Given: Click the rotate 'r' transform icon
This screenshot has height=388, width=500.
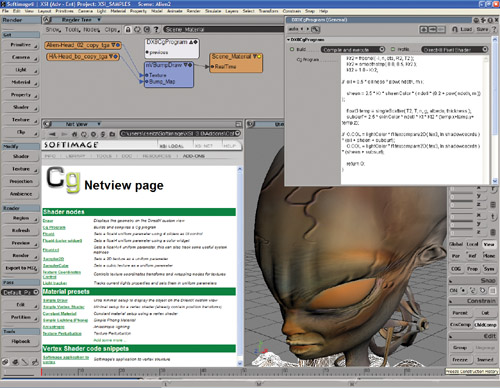Looking at the screenshot, I should click(x=493, y=189).
